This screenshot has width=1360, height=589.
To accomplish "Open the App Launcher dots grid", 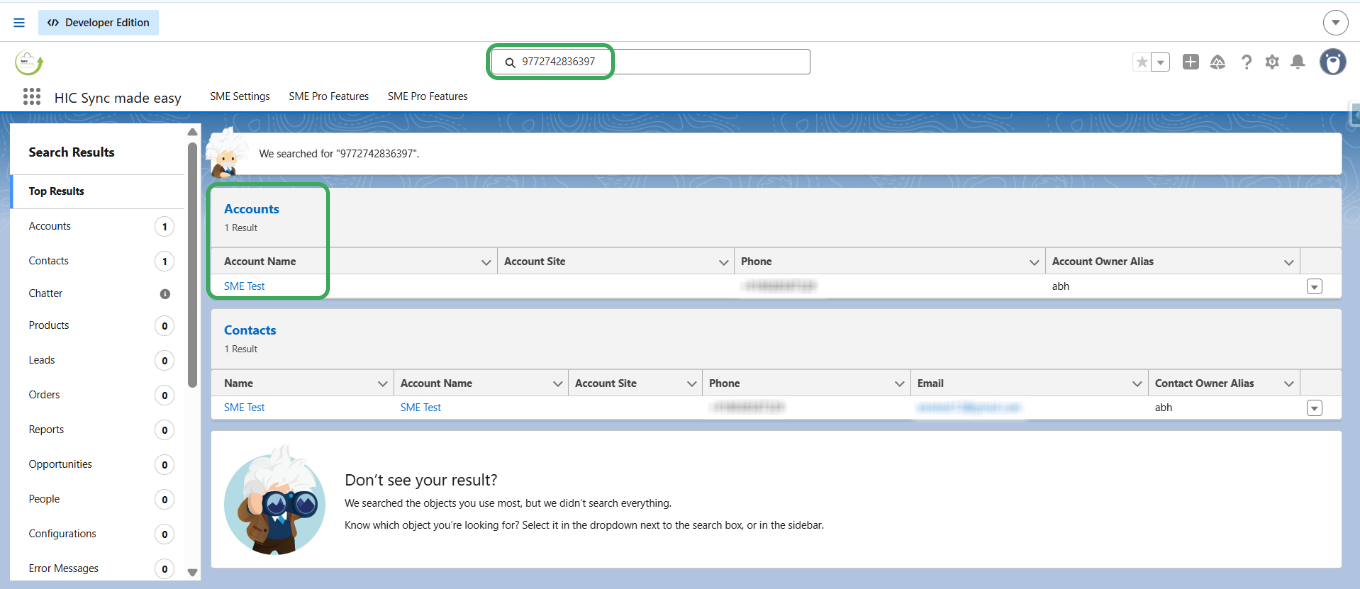I will pos(32,97).
